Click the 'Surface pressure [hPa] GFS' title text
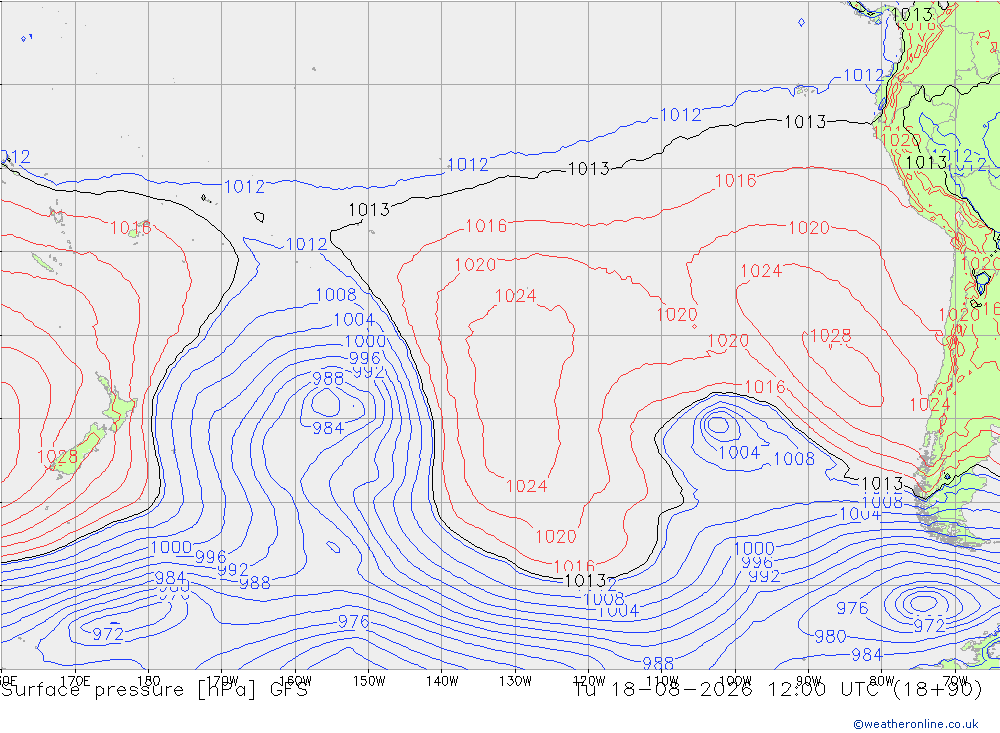This screenshot has width=1000, height=733. (x=155, y=690)
